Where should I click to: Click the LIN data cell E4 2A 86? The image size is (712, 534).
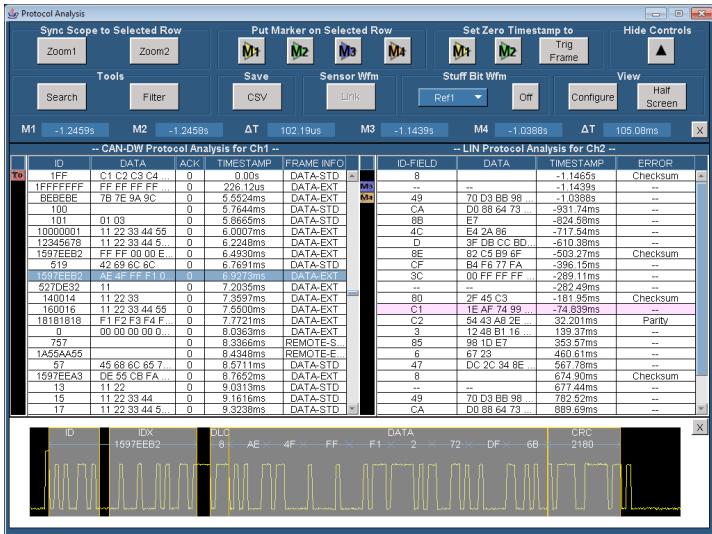point(496,232)
